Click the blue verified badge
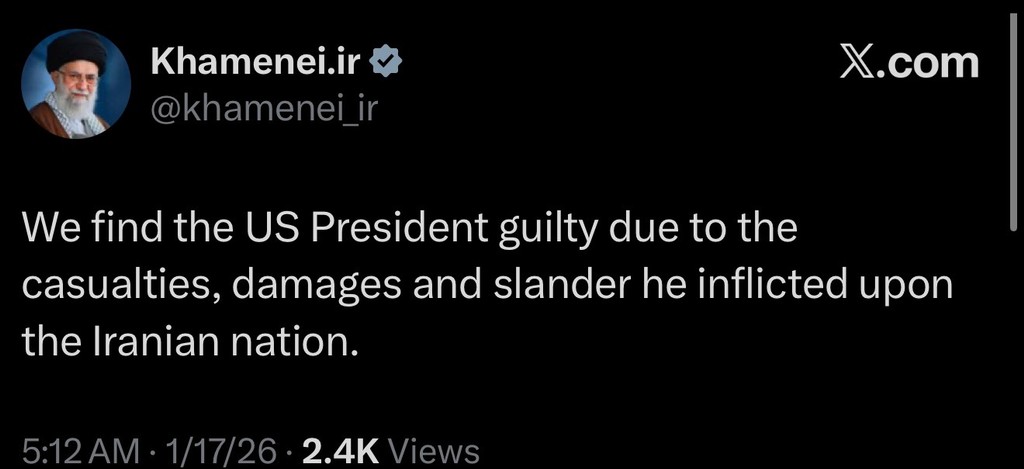The image size is (1024, 469). point(386,63)
